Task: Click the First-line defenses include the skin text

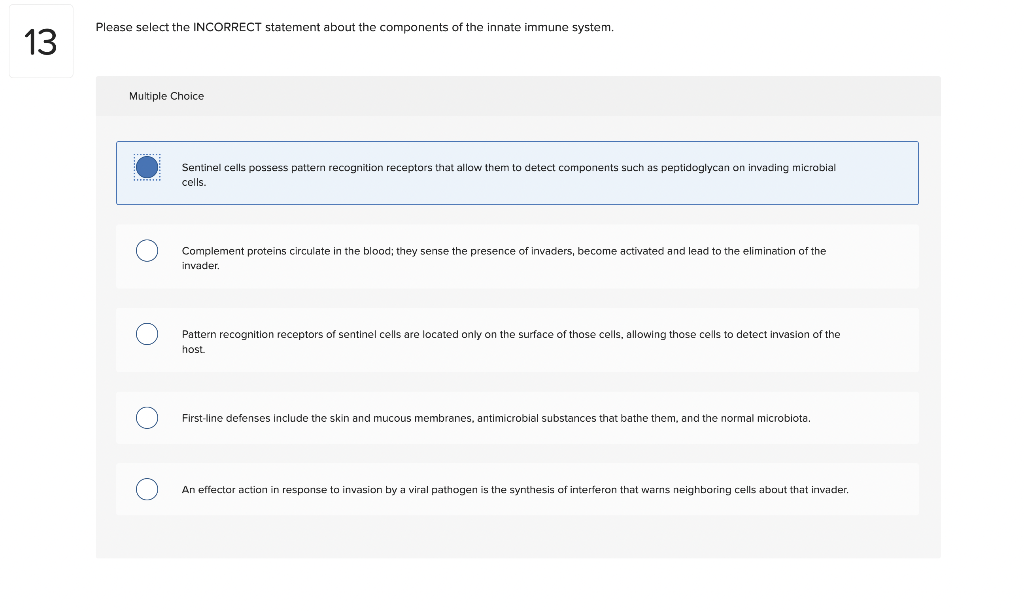Action: coord(496,418)
